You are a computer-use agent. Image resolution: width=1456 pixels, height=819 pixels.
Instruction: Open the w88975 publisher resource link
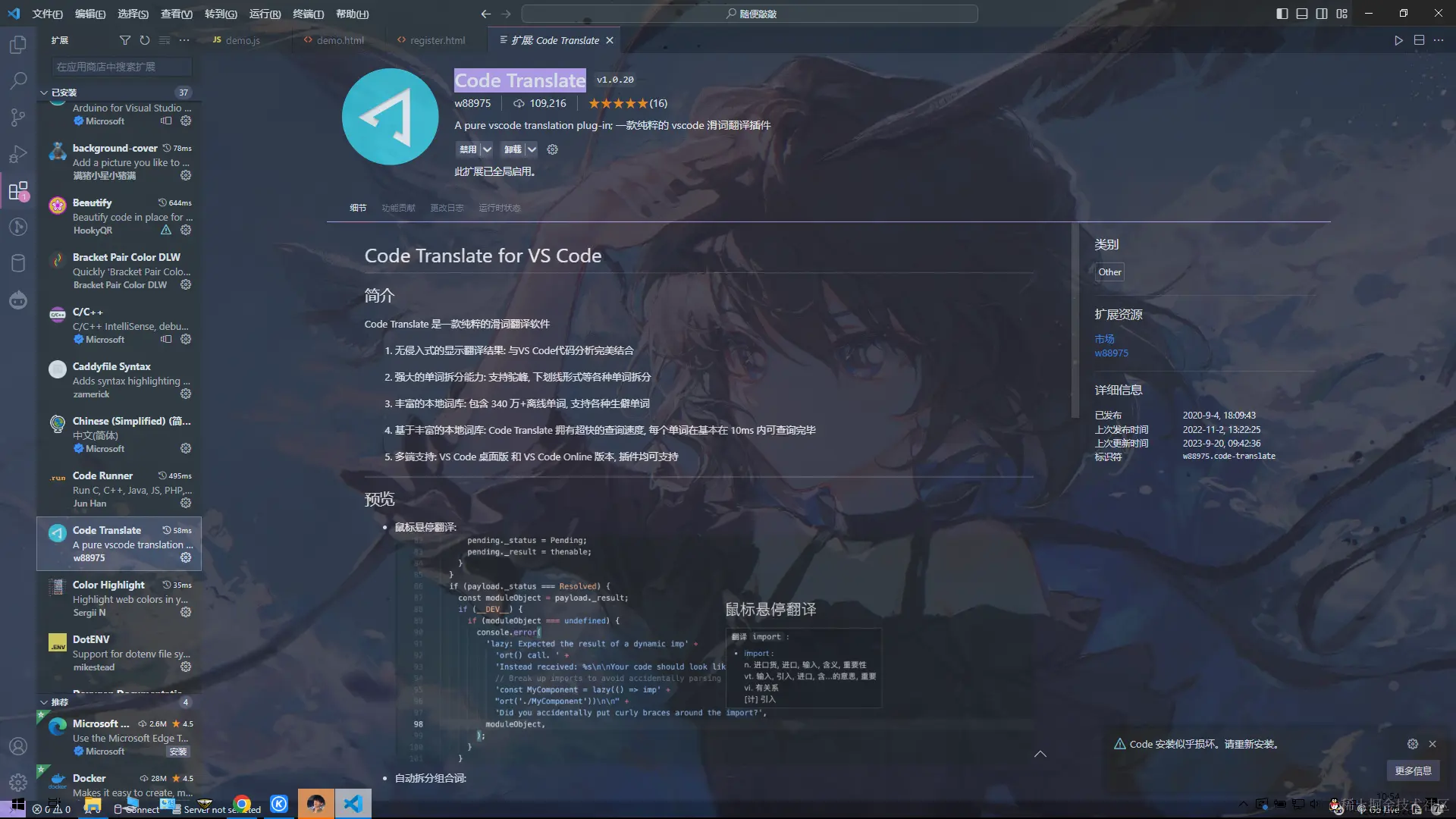(1111, 353)
